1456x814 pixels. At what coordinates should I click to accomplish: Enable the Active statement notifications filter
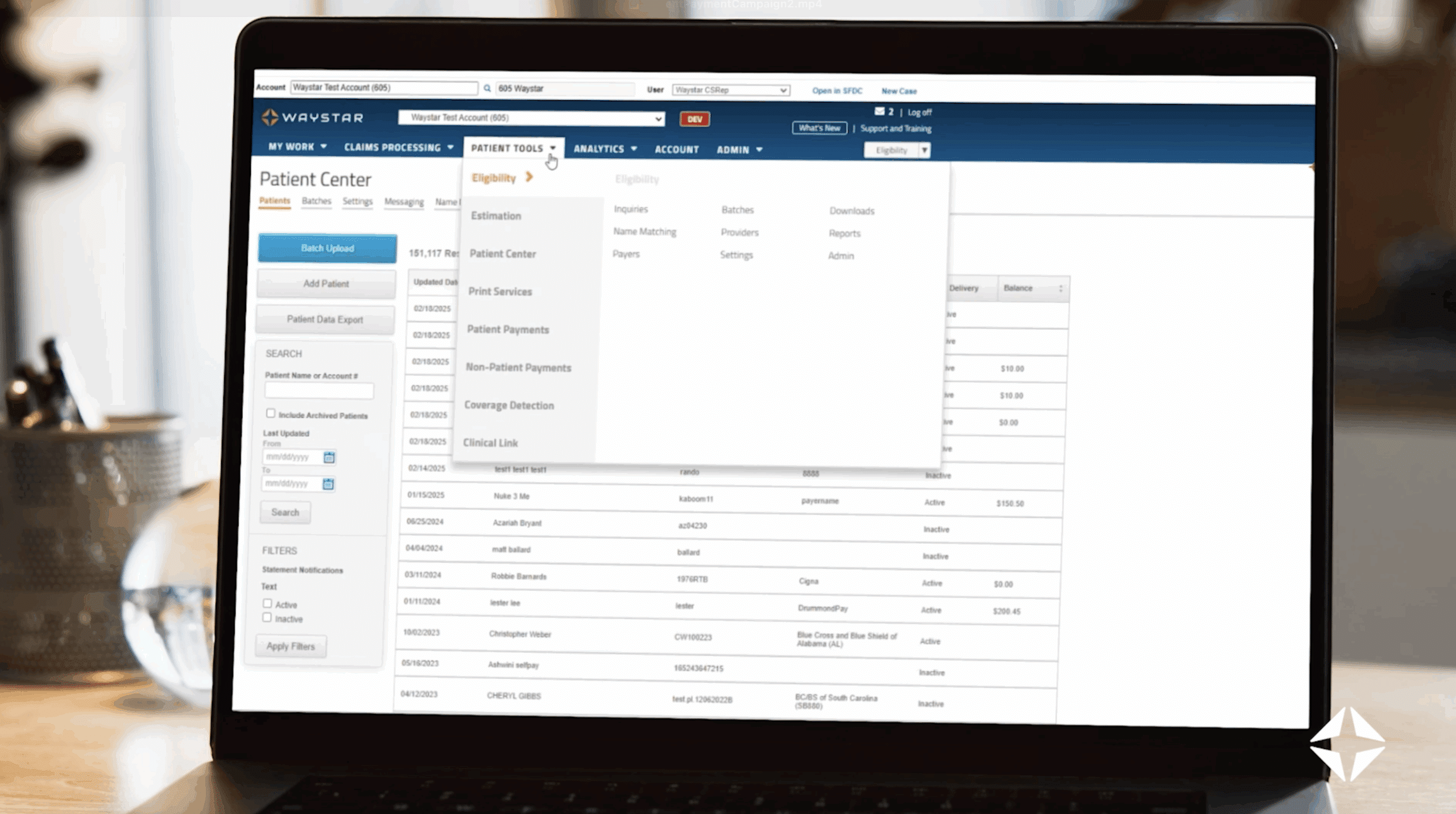point(267,603)
